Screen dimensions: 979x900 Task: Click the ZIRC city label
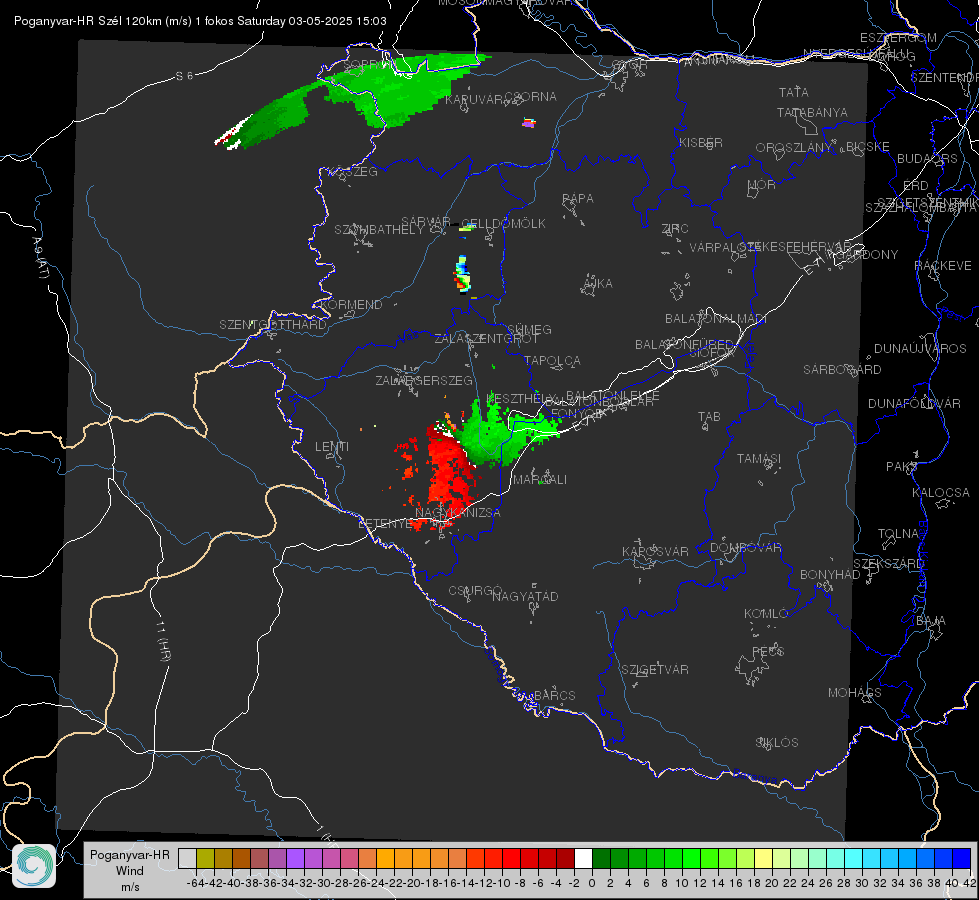(675, 229)
